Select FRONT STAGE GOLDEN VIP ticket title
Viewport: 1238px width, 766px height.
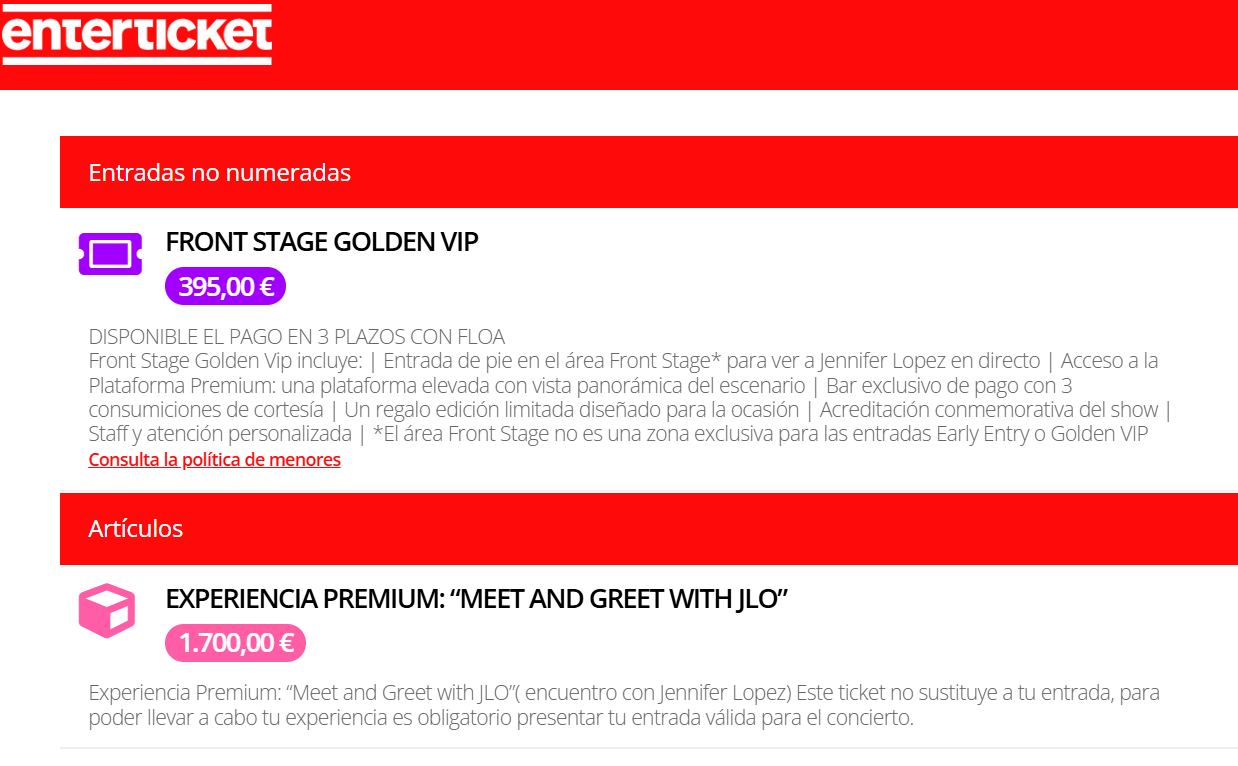(x=322, y=242)
